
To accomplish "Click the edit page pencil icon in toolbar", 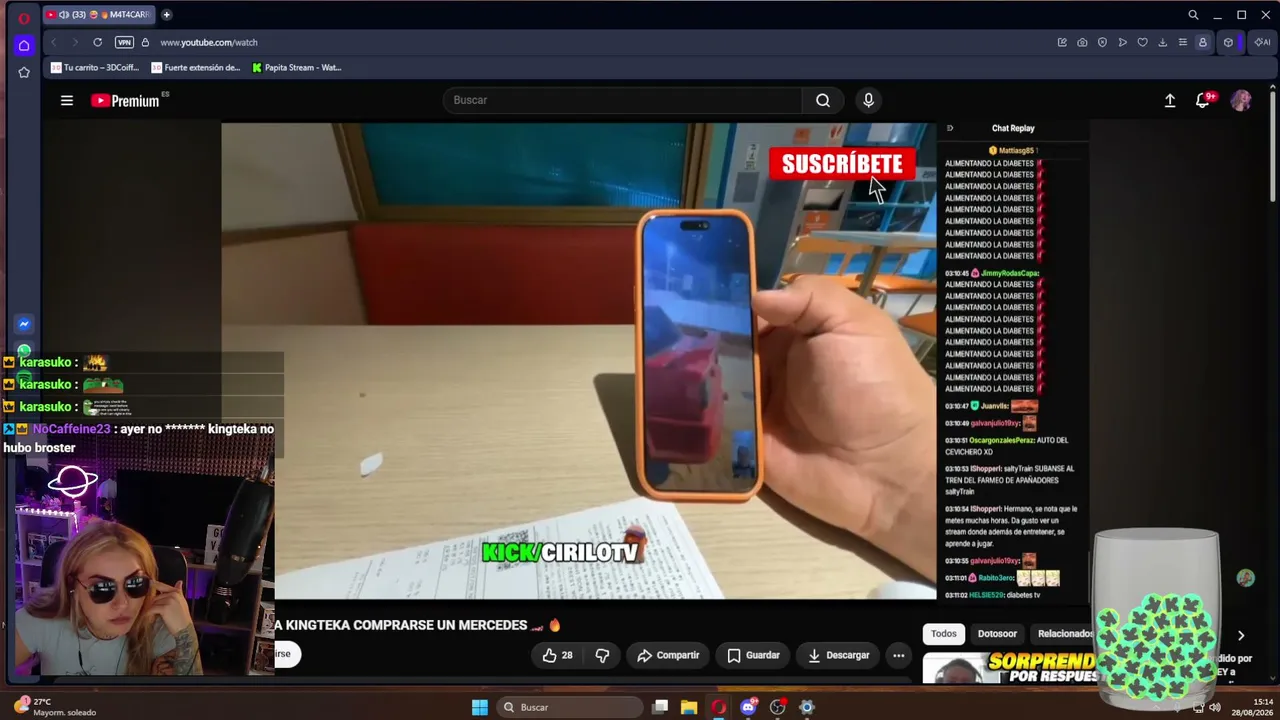I will pos(1062,42).
